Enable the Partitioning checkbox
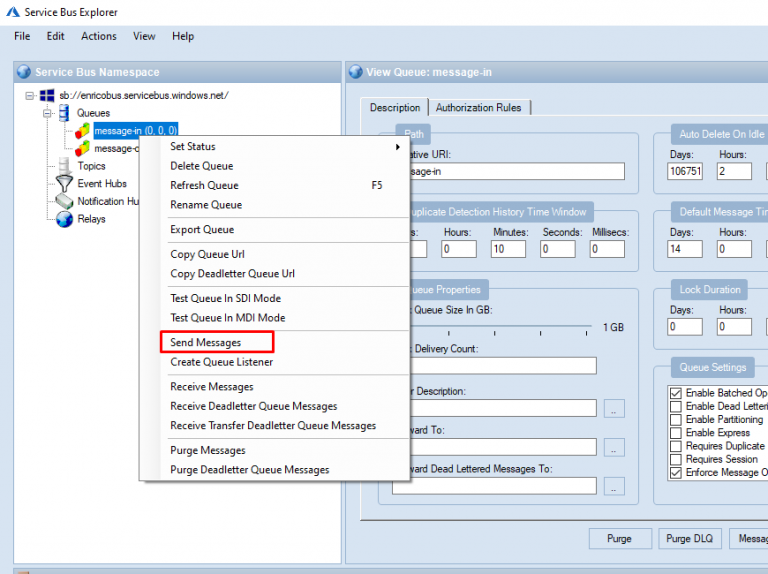The height and width of the screenshot is (574, 768). pos(675,420)
